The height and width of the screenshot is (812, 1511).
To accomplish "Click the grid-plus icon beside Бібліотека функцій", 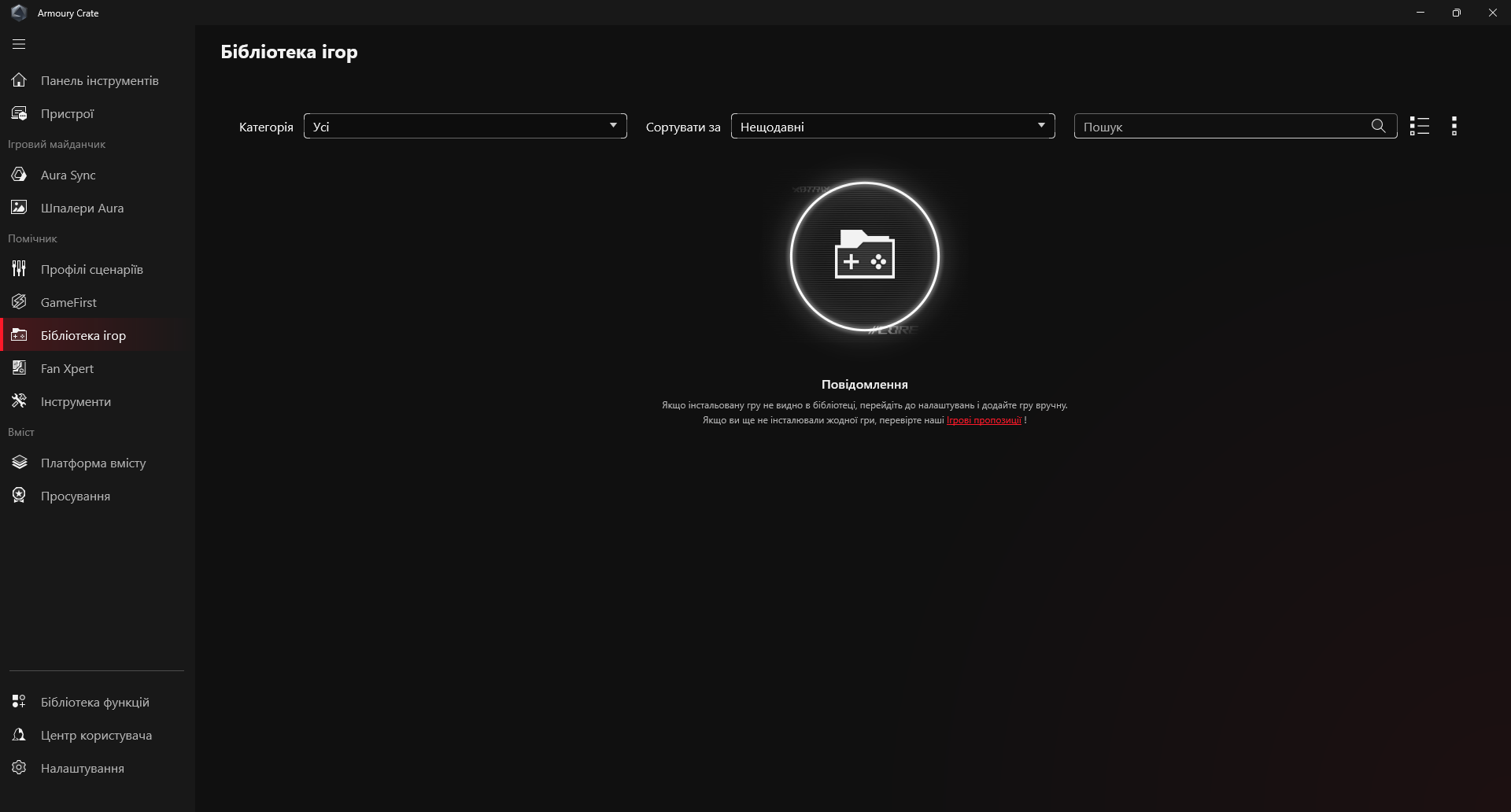I will point(19,702).
